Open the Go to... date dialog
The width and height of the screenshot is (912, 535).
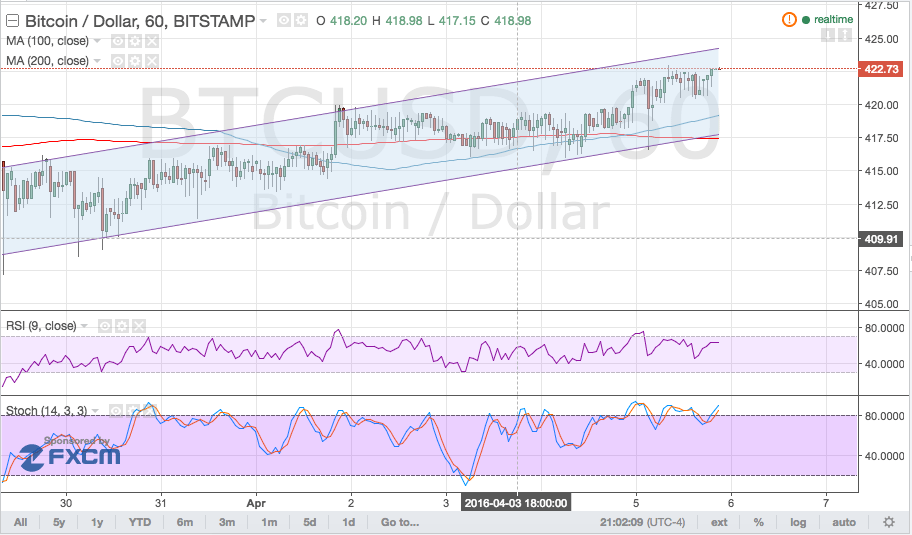pyautogui.click(x=400, y=522)
